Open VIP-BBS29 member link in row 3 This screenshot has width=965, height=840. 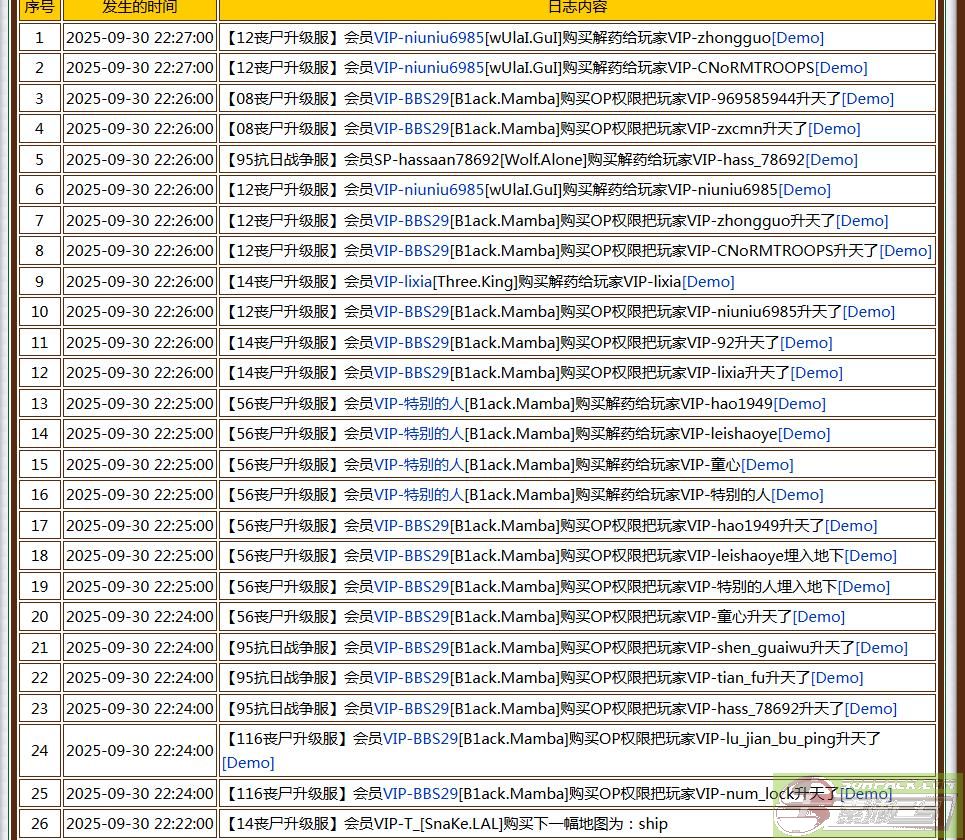point(411,99)
